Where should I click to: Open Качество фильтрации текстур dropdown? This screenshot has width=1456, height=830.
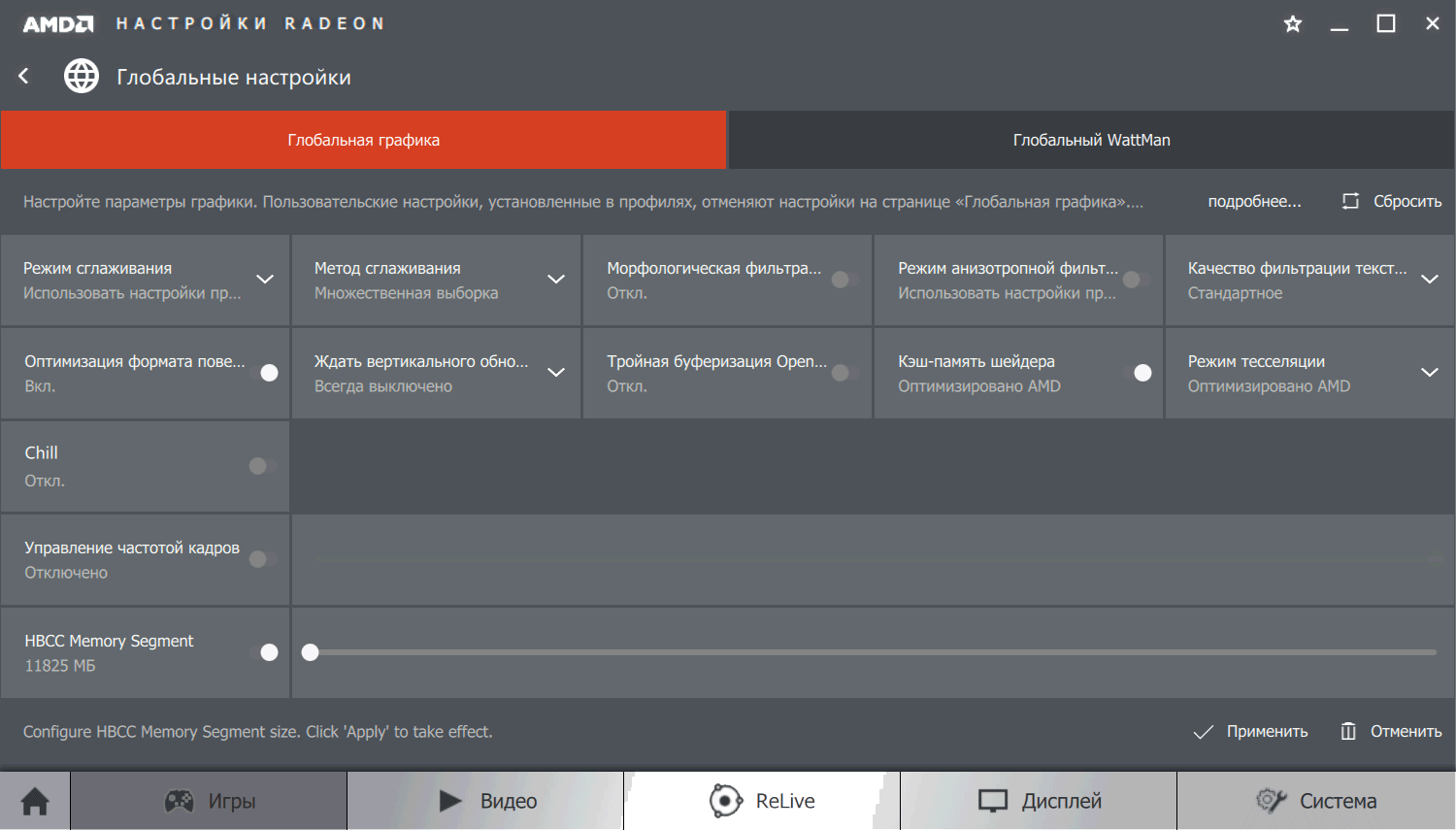click(1430, 280)
